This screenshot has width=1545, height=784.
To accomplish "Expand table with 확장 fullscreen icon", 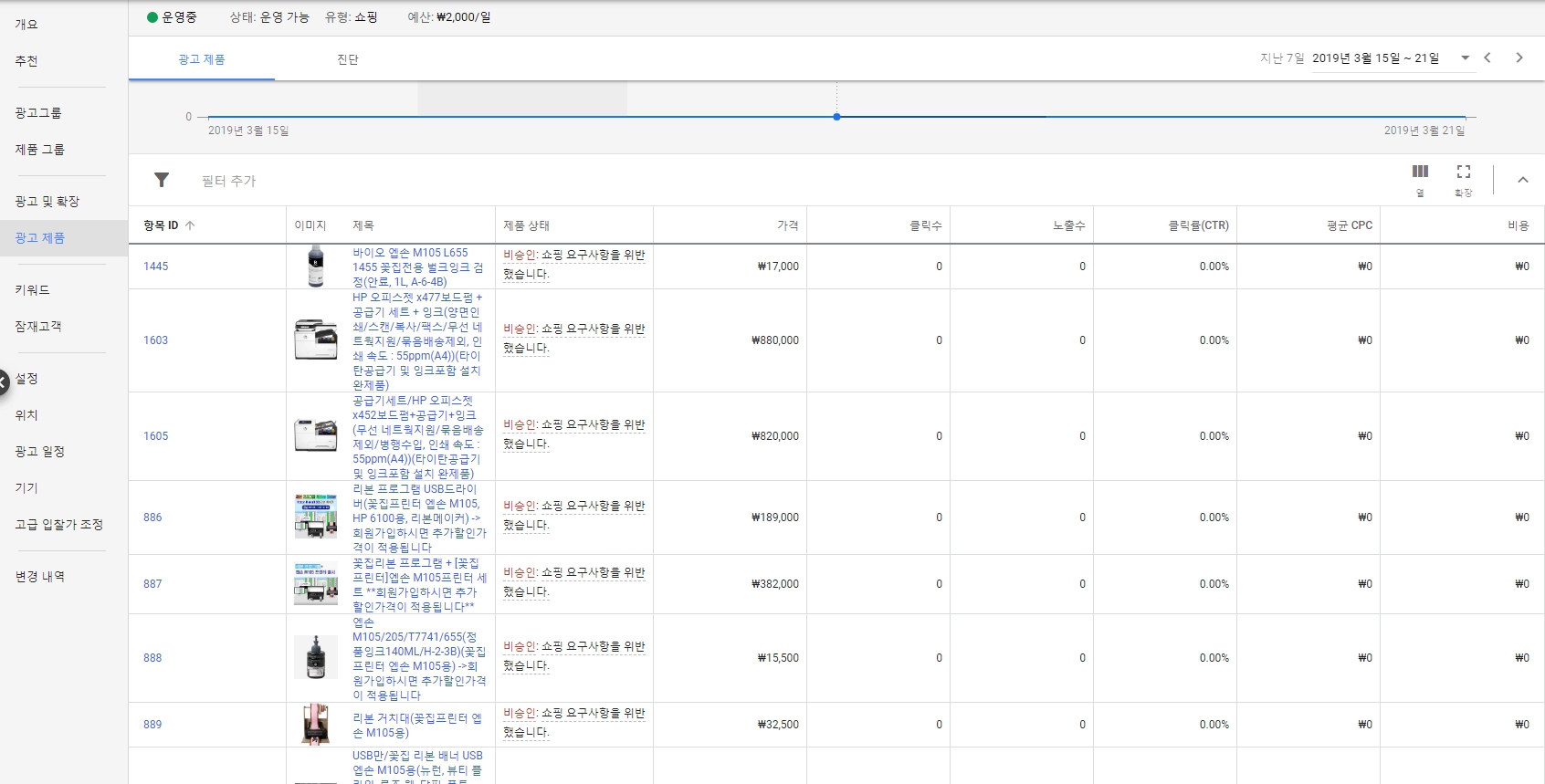I will 1464,172.
